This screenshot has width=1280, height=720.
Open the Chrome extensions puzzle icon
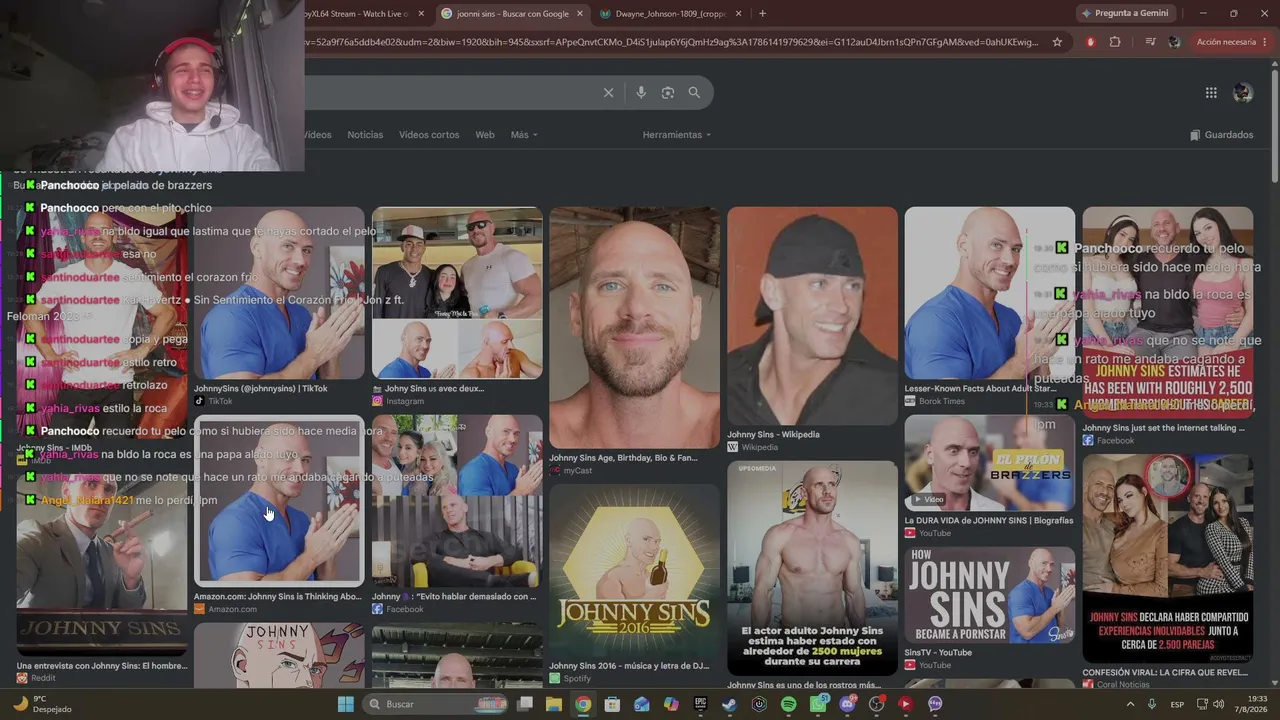tap(1115, 42)
